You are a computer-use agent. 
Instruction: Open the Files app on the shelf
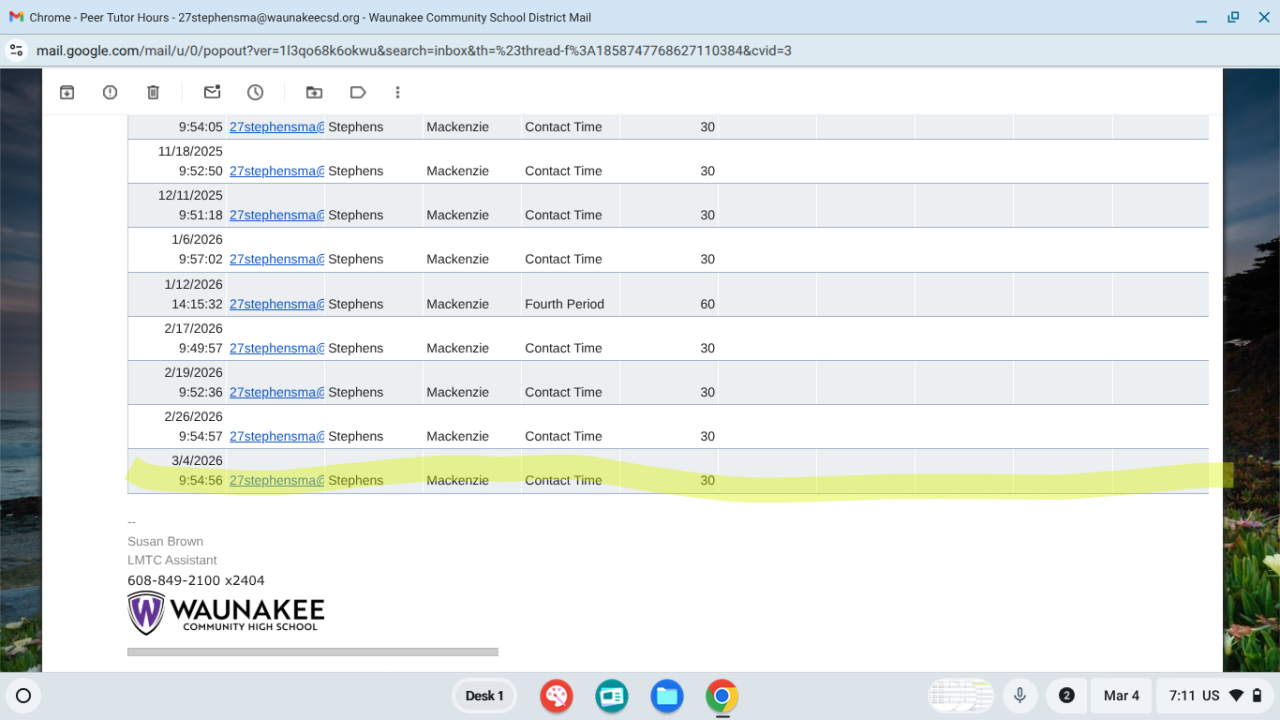666,696
